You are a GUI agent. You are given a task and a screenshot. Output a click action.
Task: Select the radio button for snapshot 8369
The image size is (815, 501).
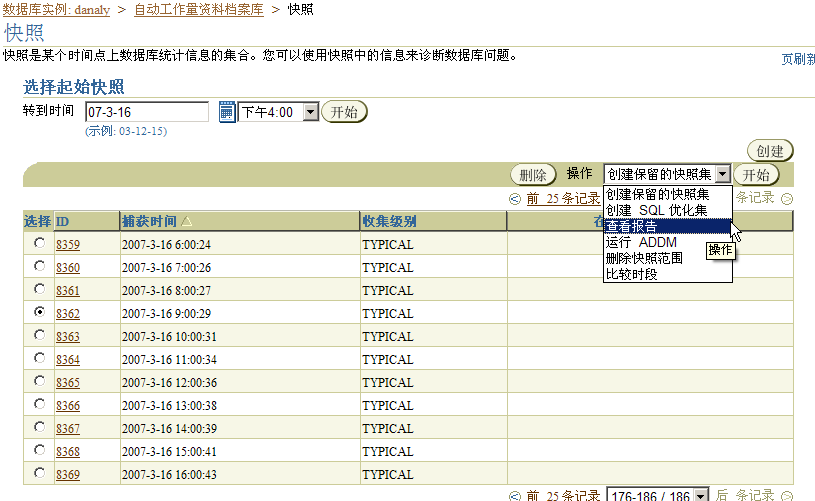[x=39, y=473]
